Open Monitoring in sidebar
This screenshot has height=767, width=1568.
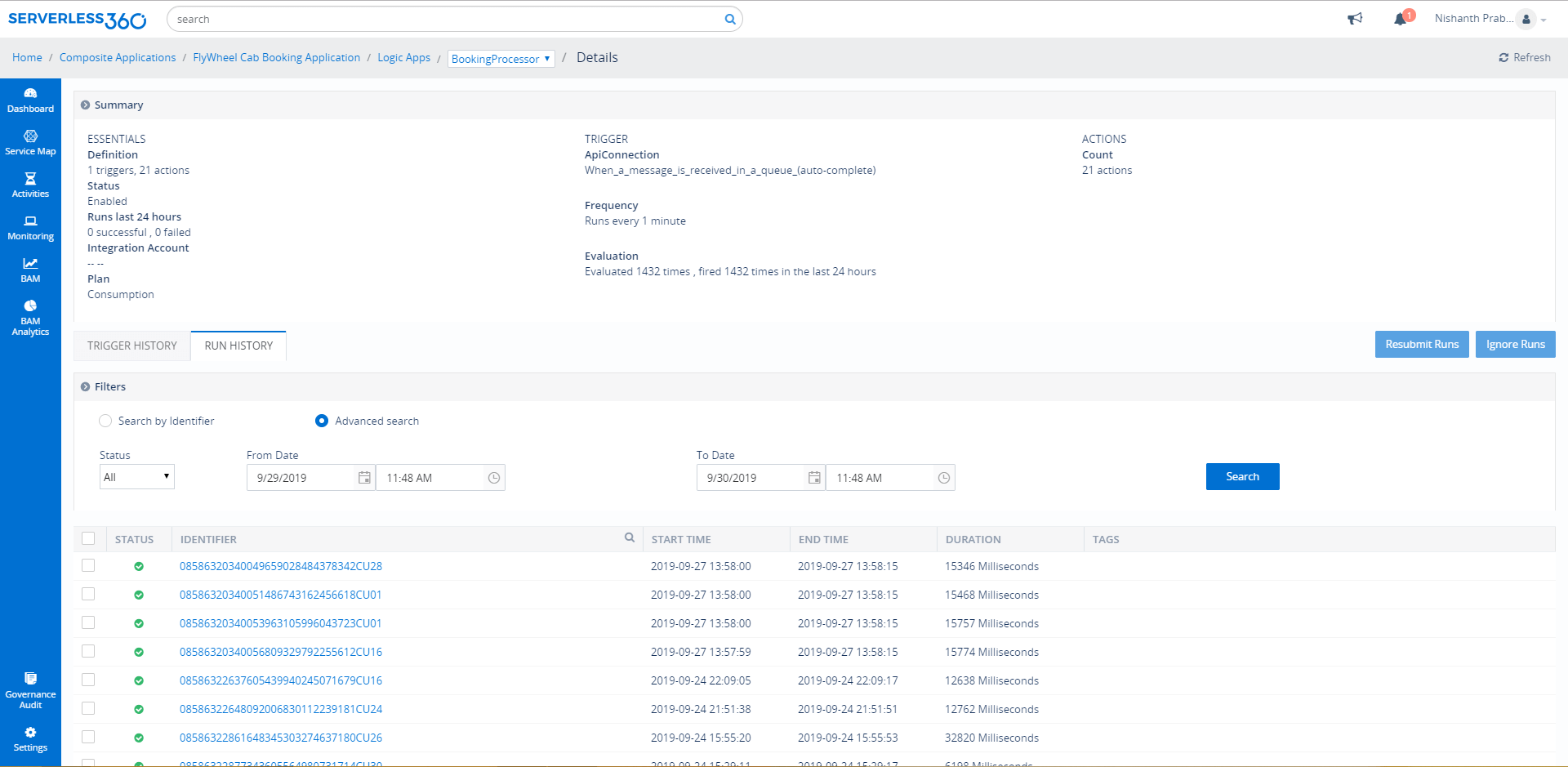[x=30, y=228]
